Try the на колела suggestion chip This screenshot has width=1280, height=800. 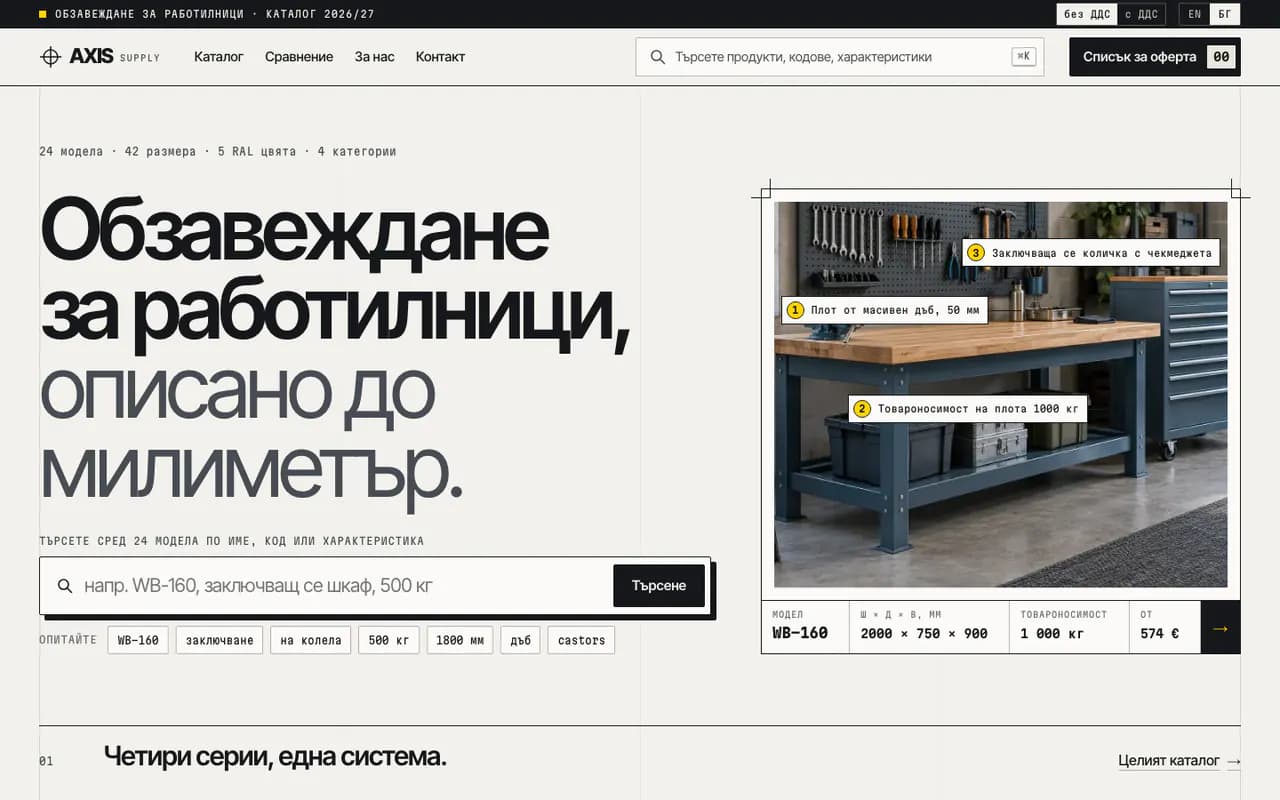(311, 640)
